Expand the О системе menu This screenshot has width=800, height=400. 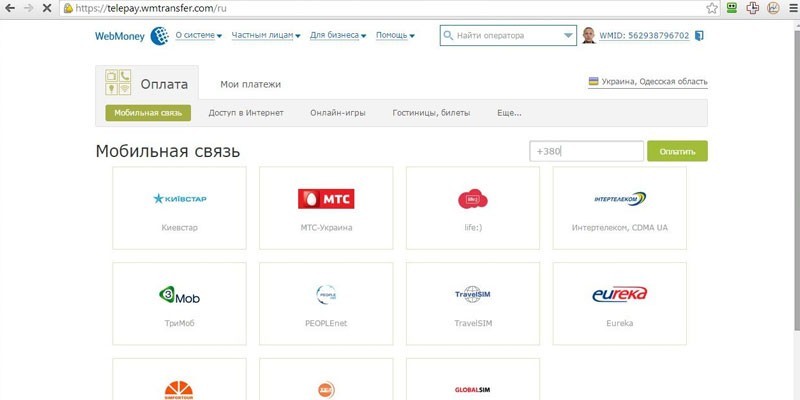(x=198, y=36)
